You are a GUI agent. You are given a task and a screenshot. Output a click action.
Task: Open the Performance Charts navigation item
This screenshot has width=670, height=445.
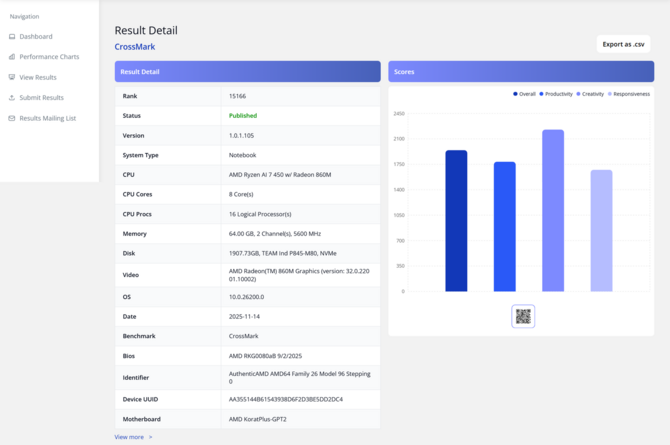(x=49, y=57)
